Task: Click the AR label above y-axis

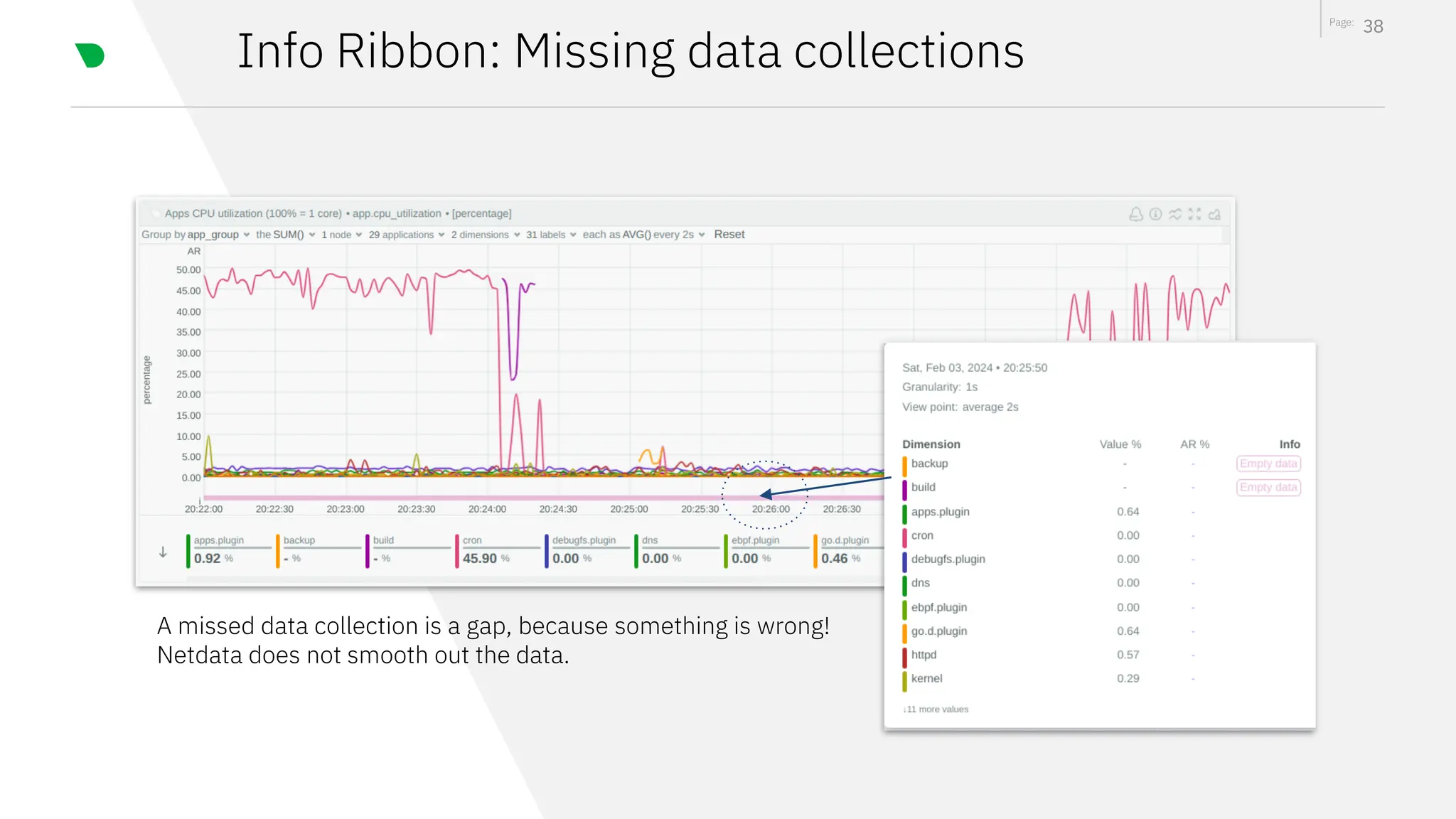Action: [x=194, y=252]
